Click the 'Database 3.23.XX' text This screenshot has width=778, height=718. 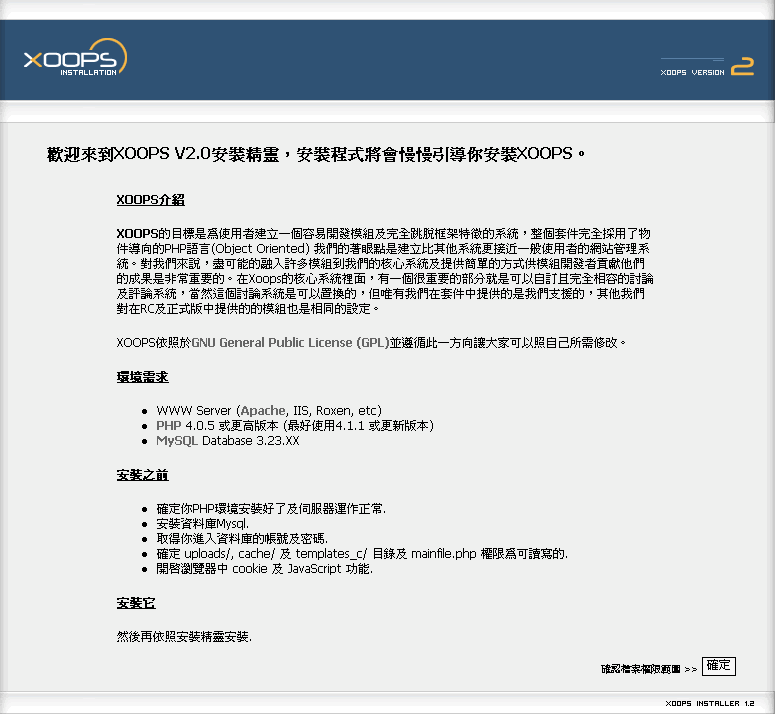coord(252,443)
